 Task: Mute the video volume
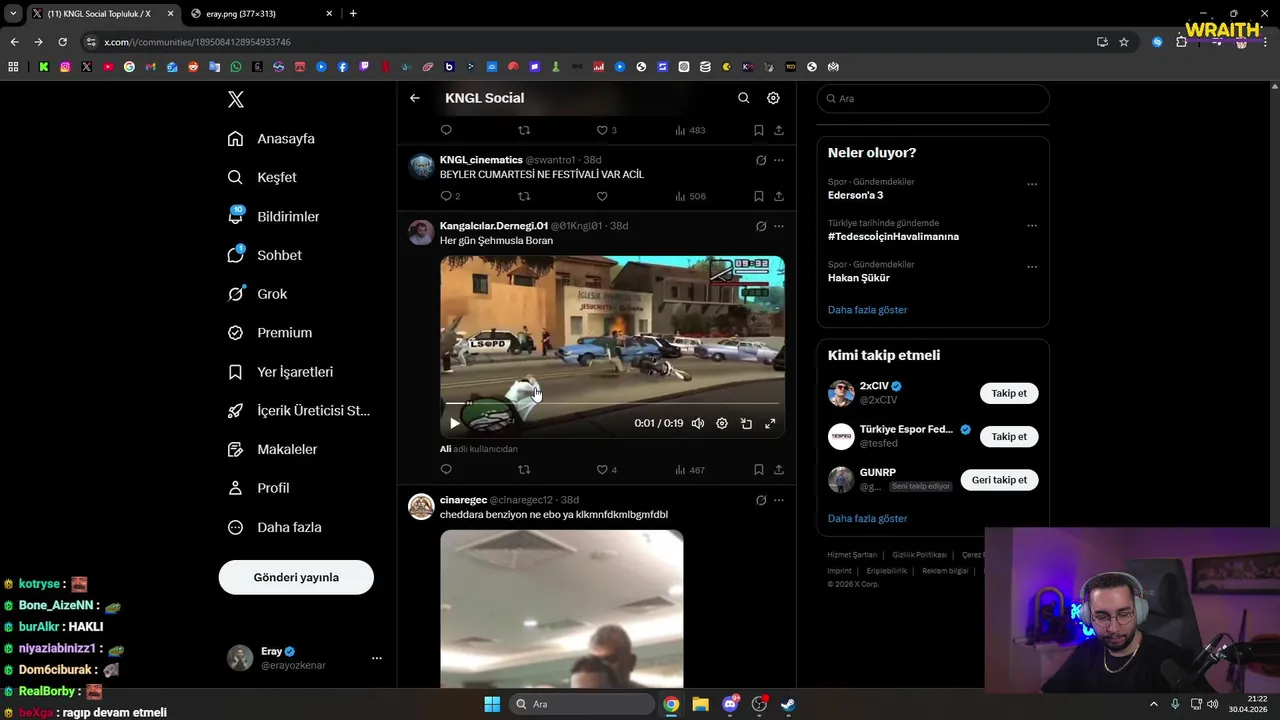pos(698,423)
